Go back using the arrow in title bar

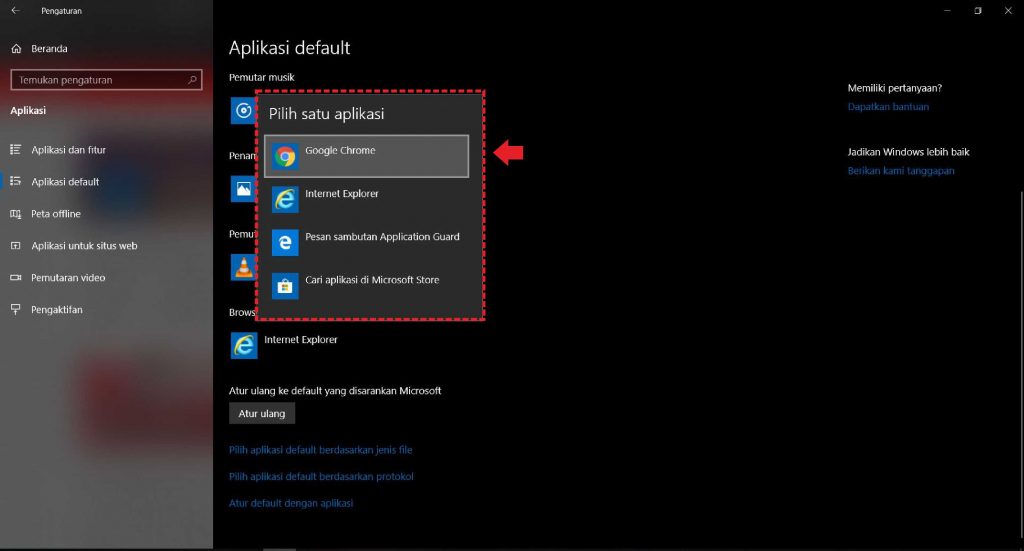tap(15, 10)
